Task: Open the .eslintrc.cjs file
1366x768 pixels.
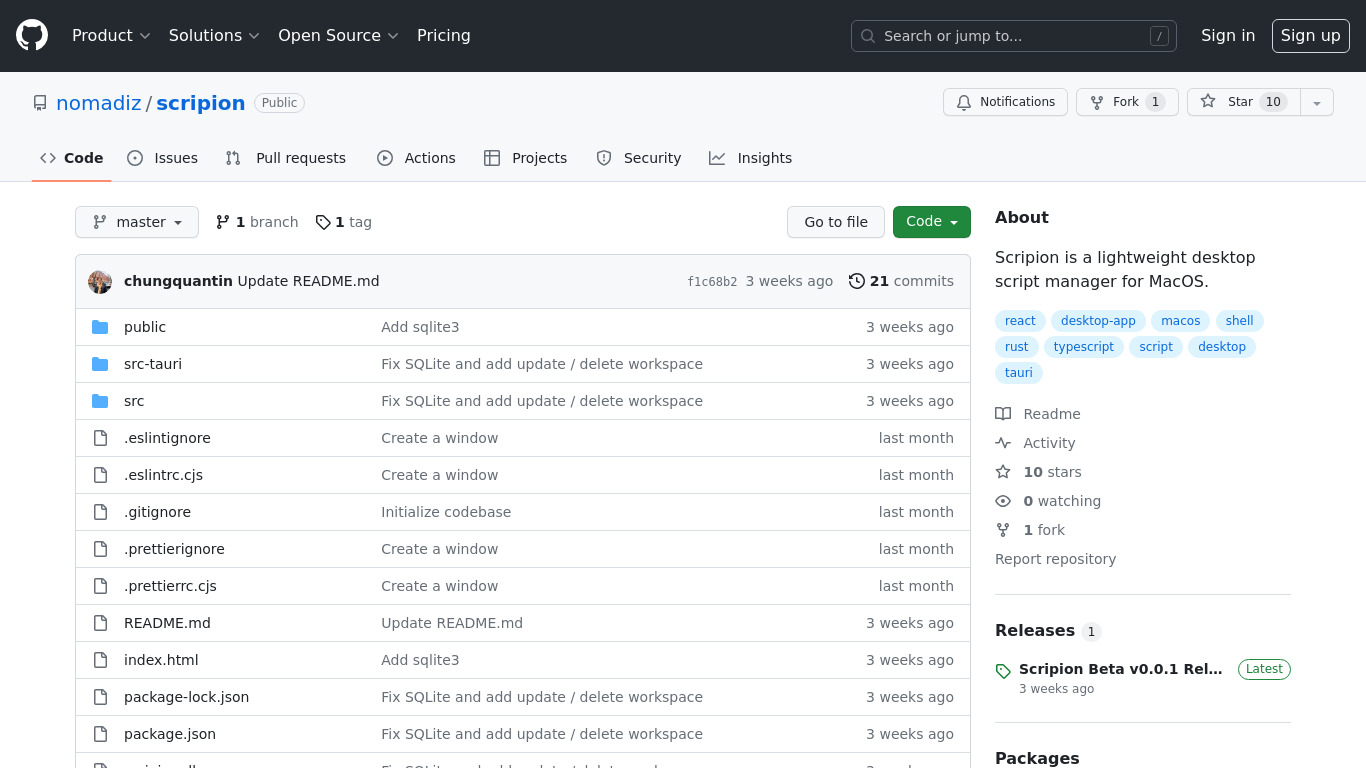Action: (x=163, y=475)
